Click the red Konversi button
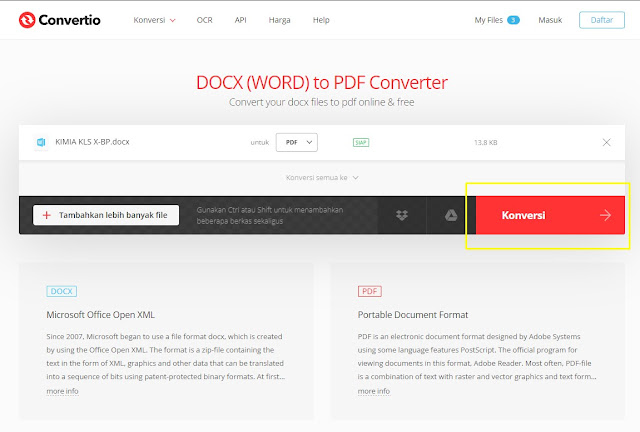This screenshot has width=640, height=432. click(x=550, y=215)
